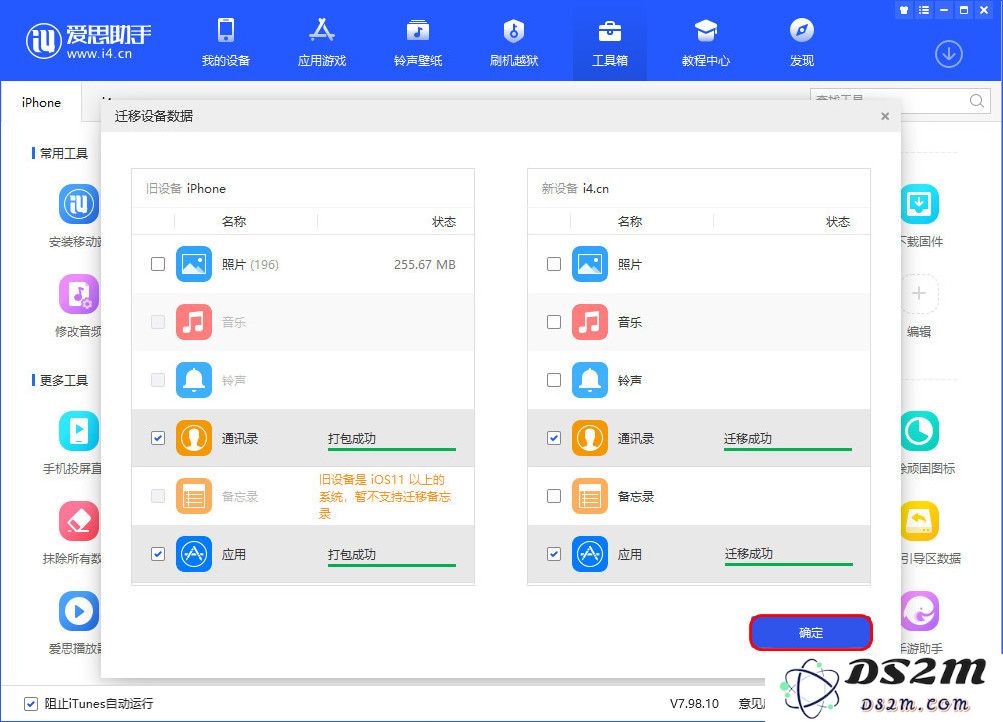The image size is (1003, 722).
Task: Uncheck the old device 通讯录 checkbox
Action: click(x=158, y=438)
